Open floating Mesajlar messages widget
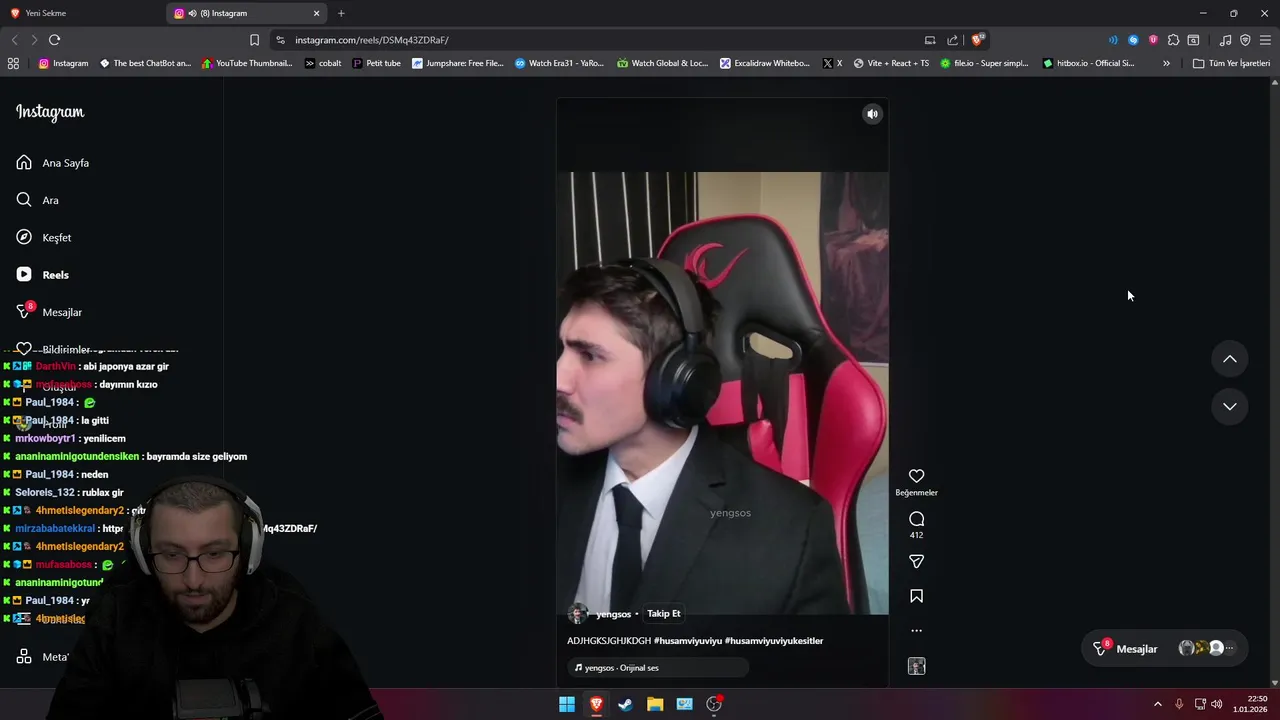This screenshot has height=720, width=1280. click(1164, 649)
